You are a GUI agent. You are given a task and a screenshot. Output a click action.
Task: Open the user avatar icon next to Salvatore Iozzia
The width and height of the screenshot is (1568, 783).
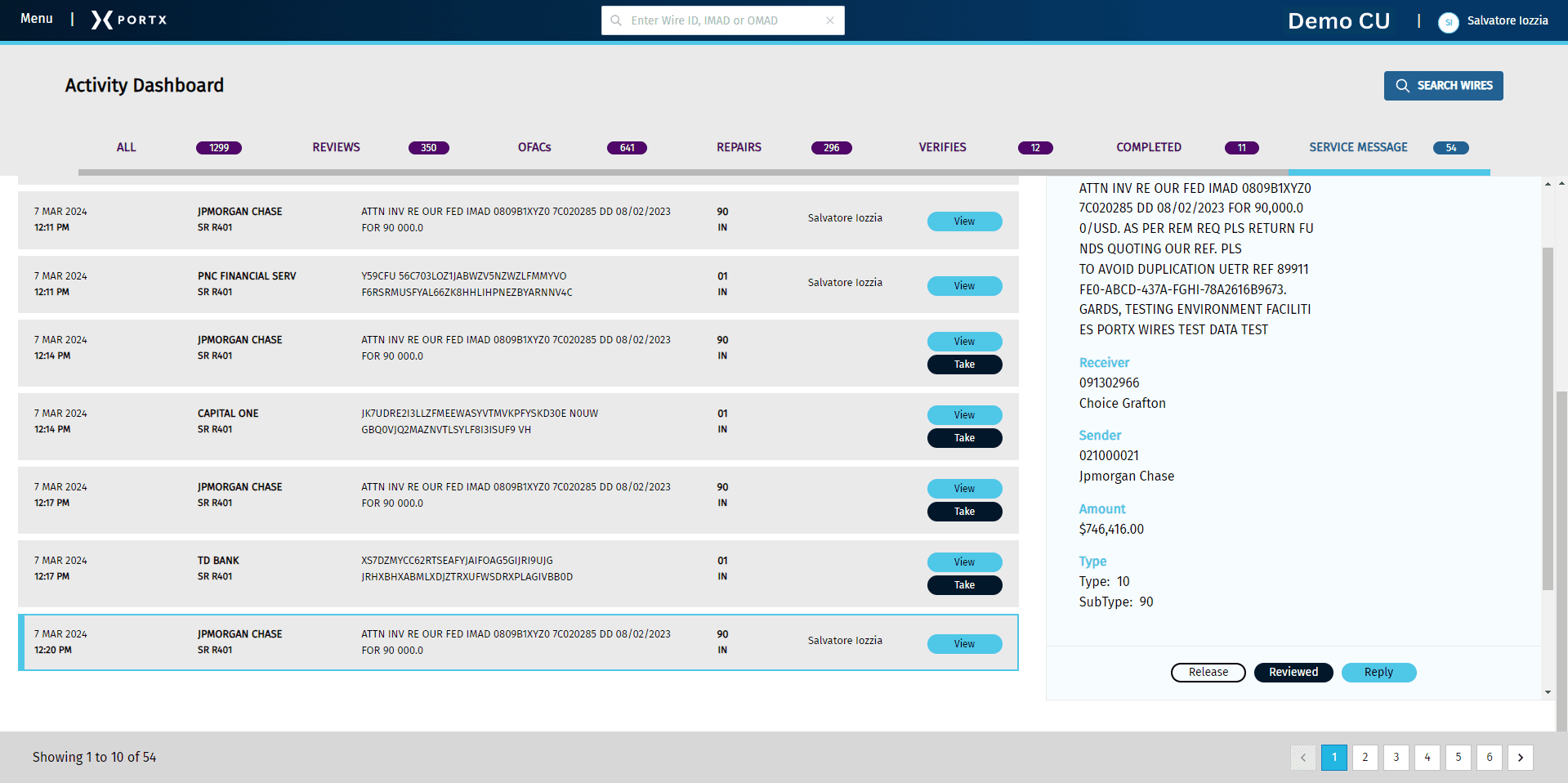point(1448,22)
